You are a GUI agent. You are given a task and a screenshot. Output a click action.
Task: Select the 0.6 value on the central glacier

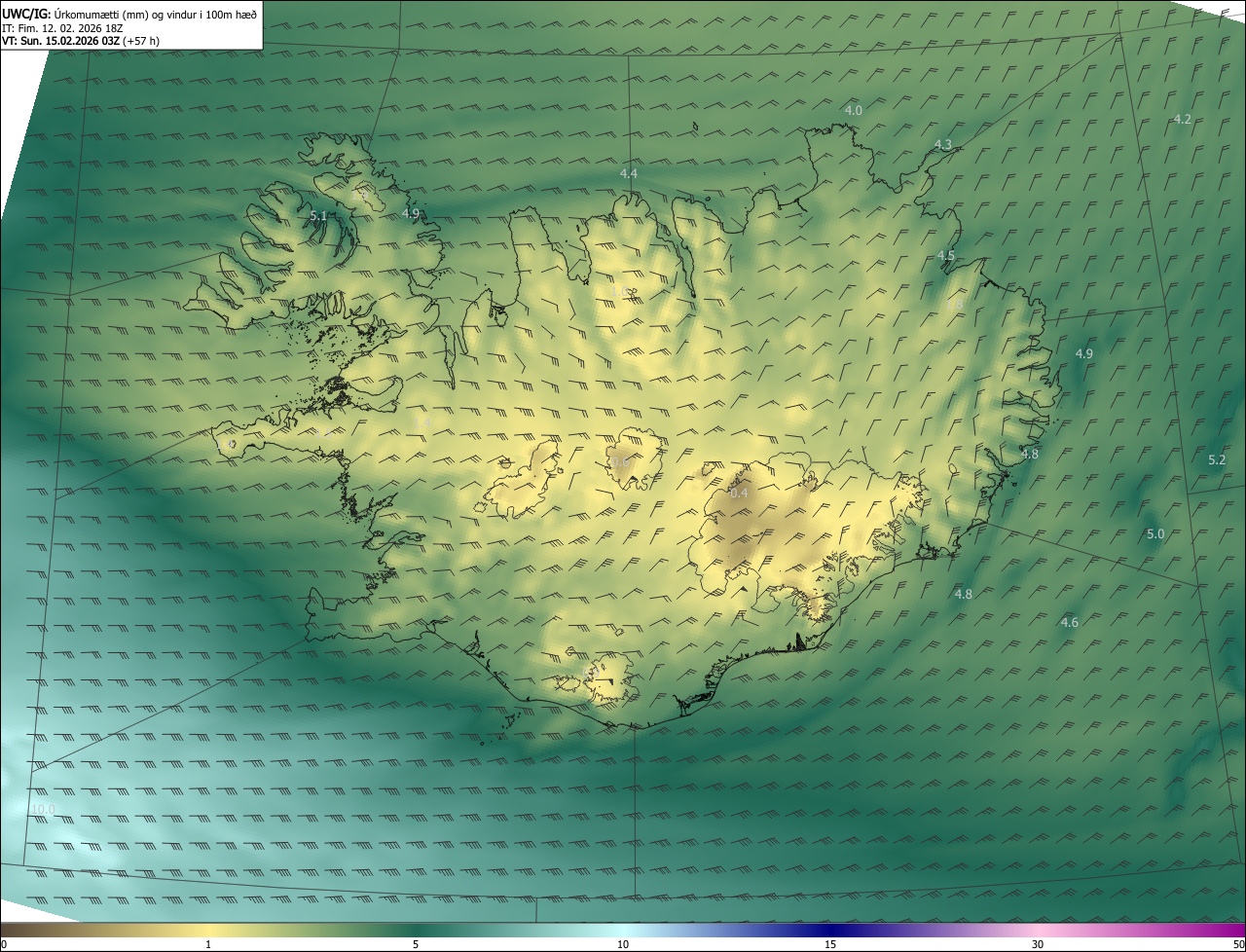620,461
